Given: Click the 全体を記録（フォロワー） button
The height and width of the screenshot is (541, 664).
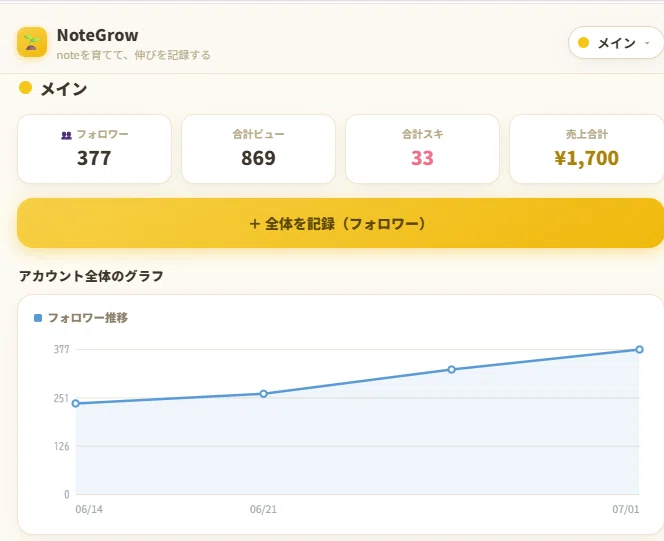Looking at the screenshot, I should 340,223.
